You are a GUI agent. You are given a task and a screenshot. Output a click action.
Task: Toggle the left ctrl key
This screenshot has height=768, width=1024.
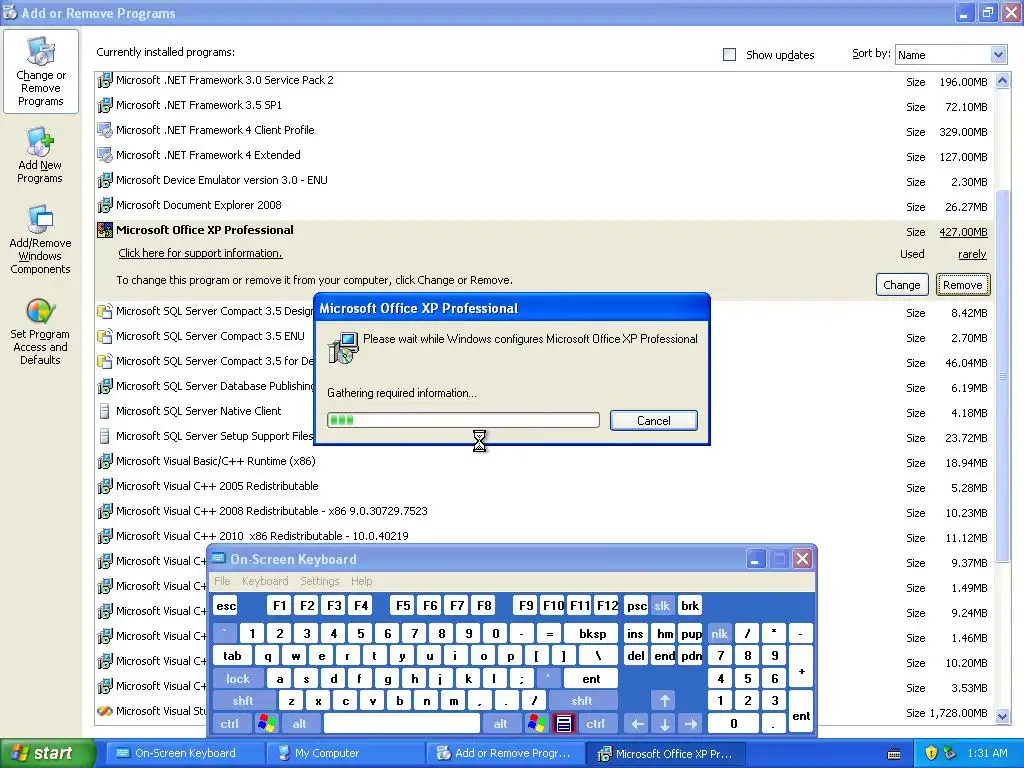click(229, 724)
